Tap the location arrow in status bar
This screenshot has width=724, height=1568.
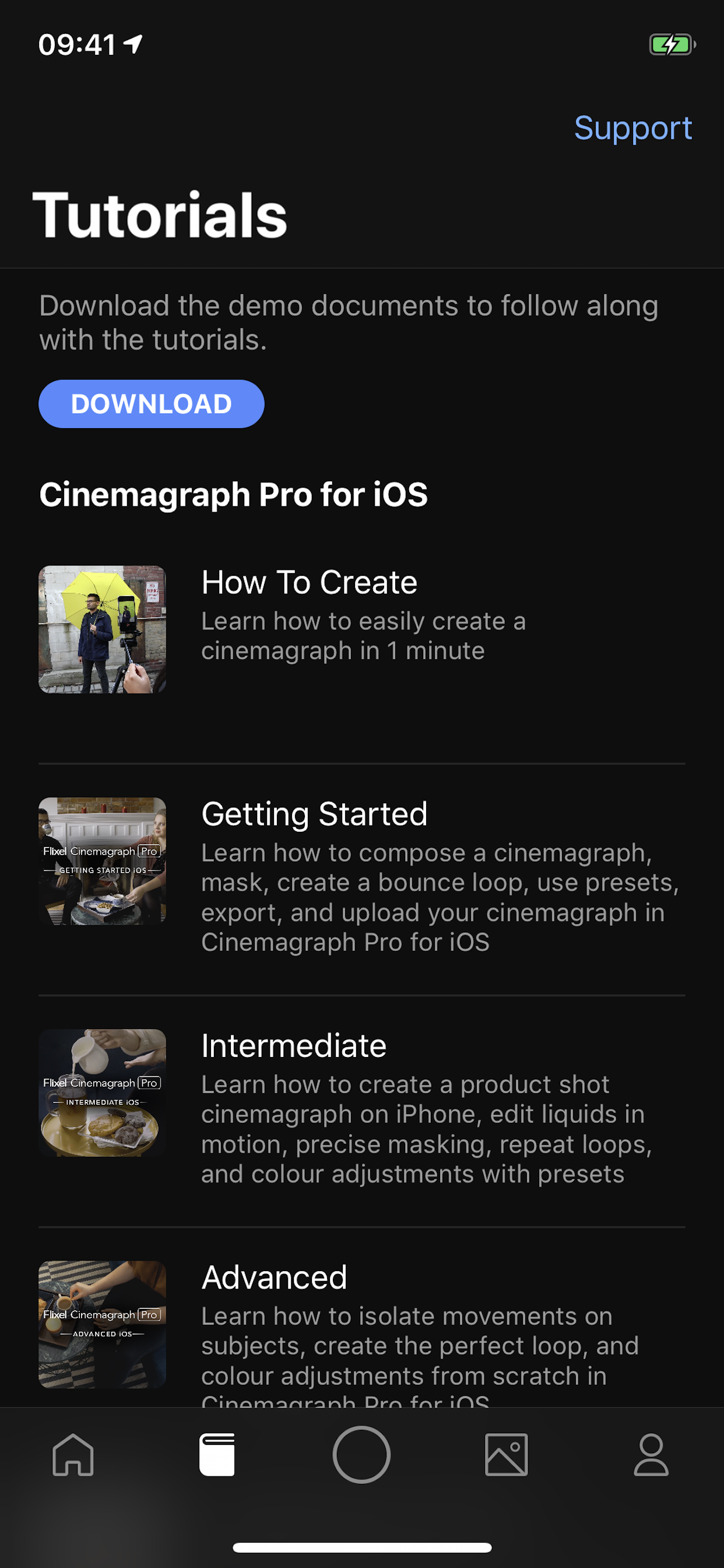[x=133, y=44]
